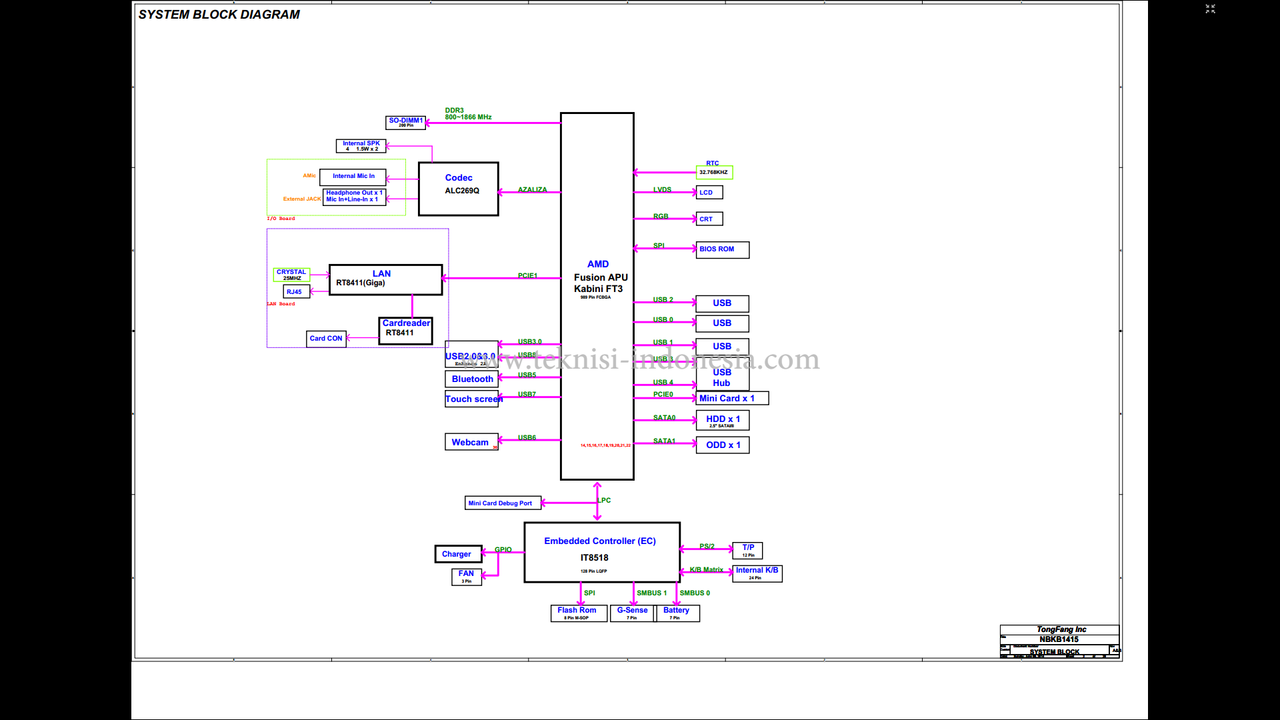Select the Bluetooth block
Viewport: 1280px width, 720px height.
[471, 379]
